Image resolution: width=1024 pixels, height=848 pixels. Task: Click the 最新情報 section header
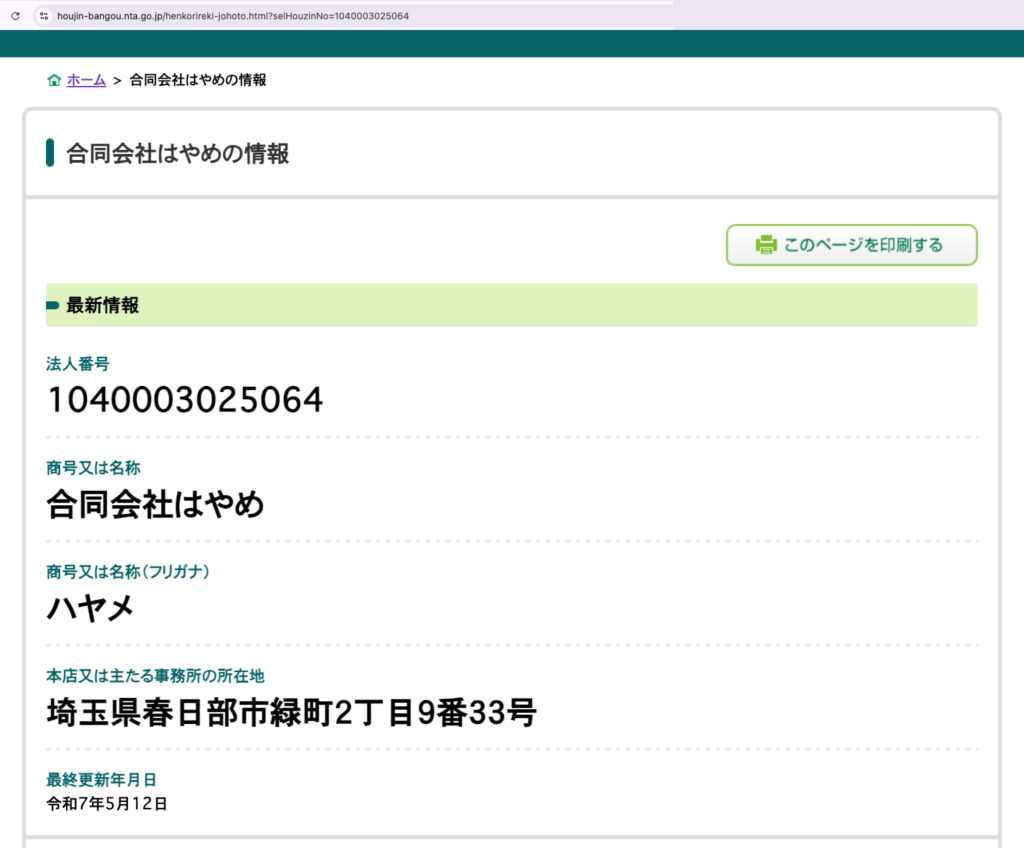pos(511,305)
